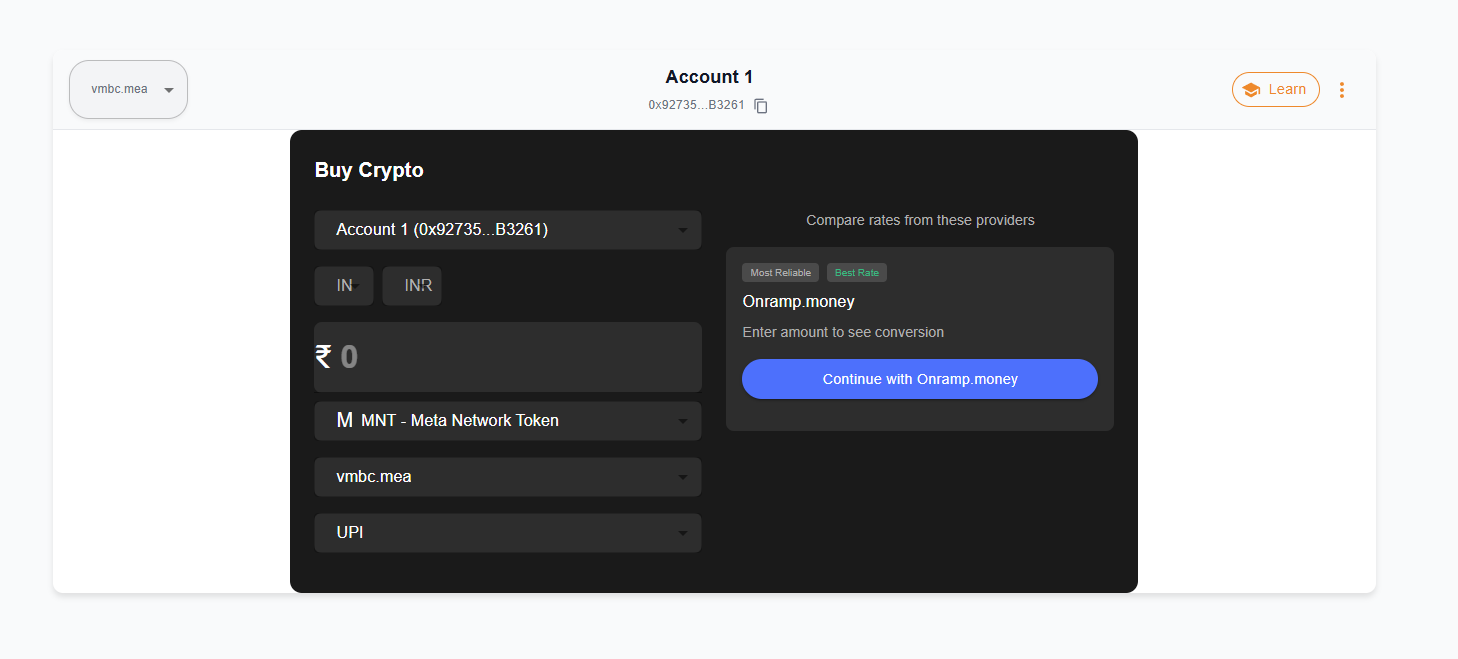Click the M token icon beside MNT
This screenshot has width=1458, height=659.
click(344, 421)
